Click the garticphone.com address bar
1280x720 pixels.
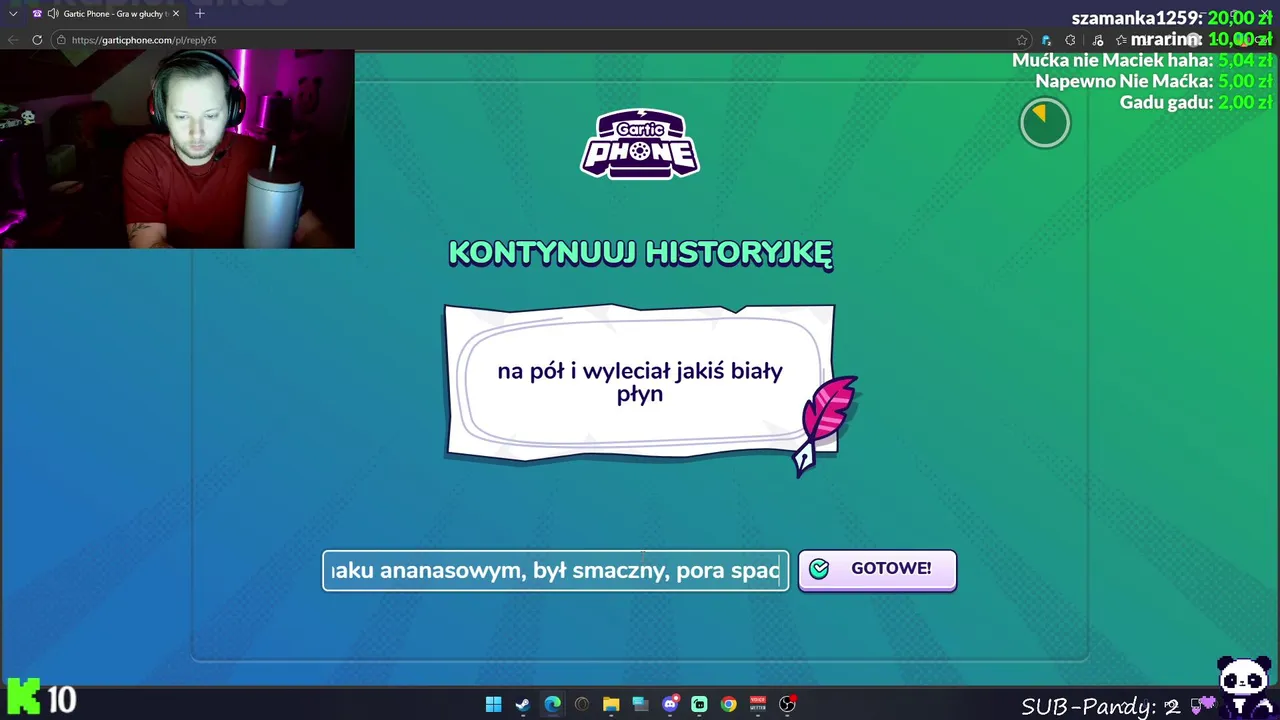click(540, 40)
